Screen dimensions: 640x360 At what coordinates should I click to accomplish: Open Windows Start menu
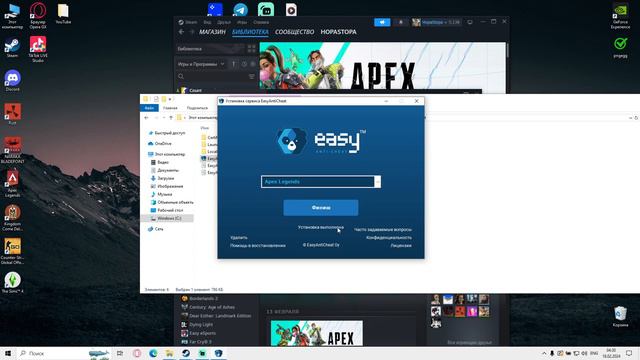(x=8, y=353)
